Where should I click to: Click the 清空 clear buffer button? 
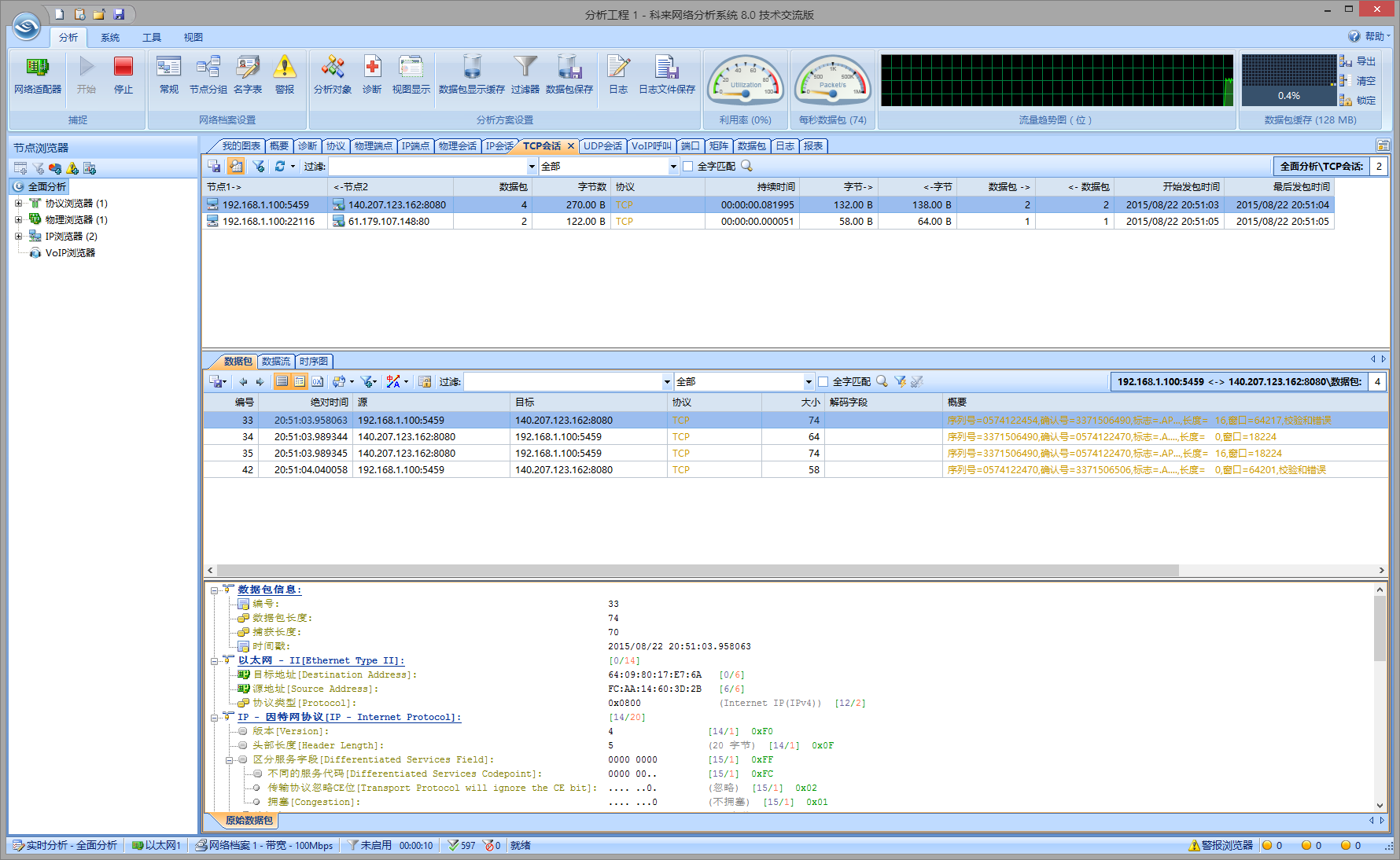[1359, 81]
